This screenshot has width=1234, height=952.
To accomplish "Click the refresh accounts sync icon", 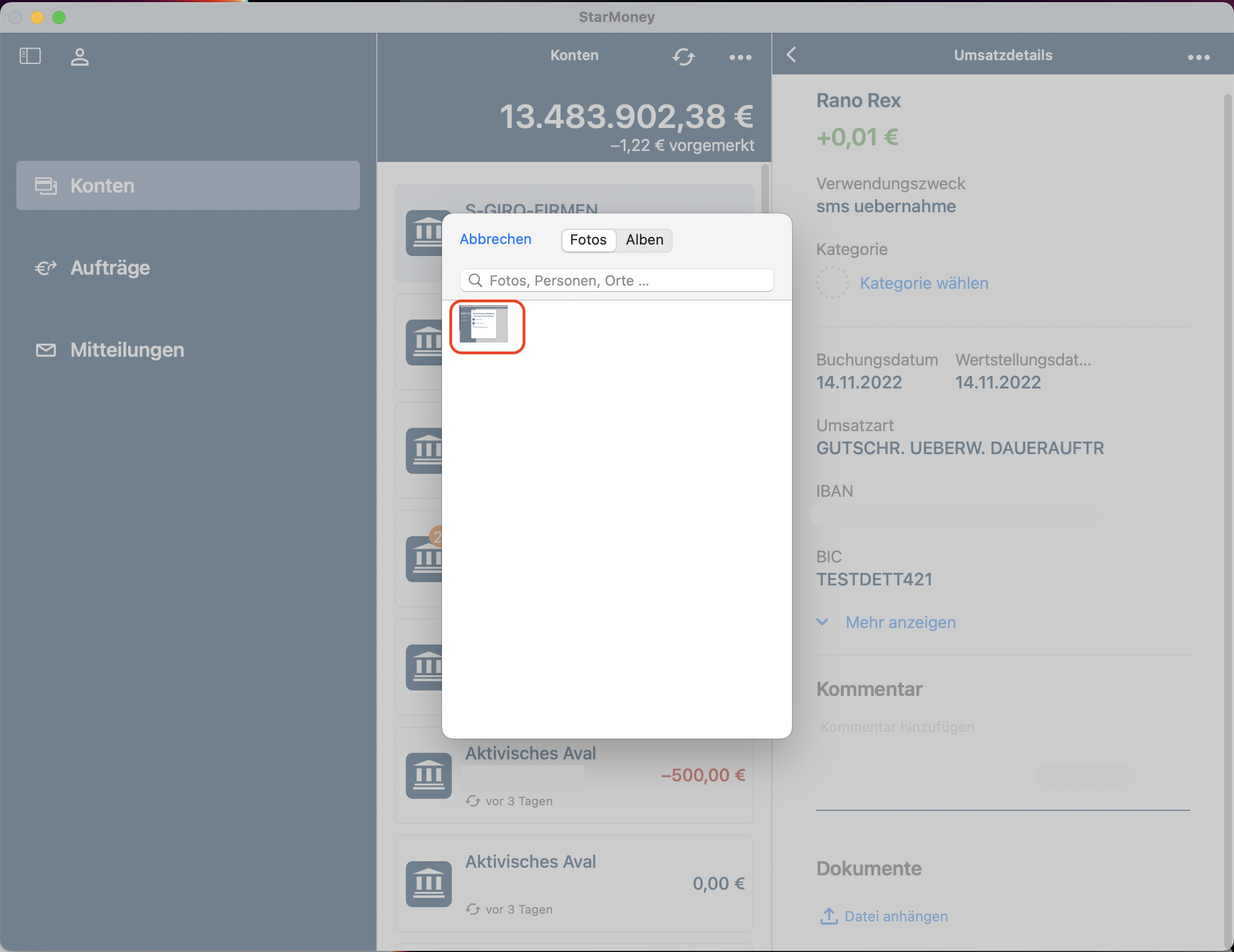I will pos(683,56).
